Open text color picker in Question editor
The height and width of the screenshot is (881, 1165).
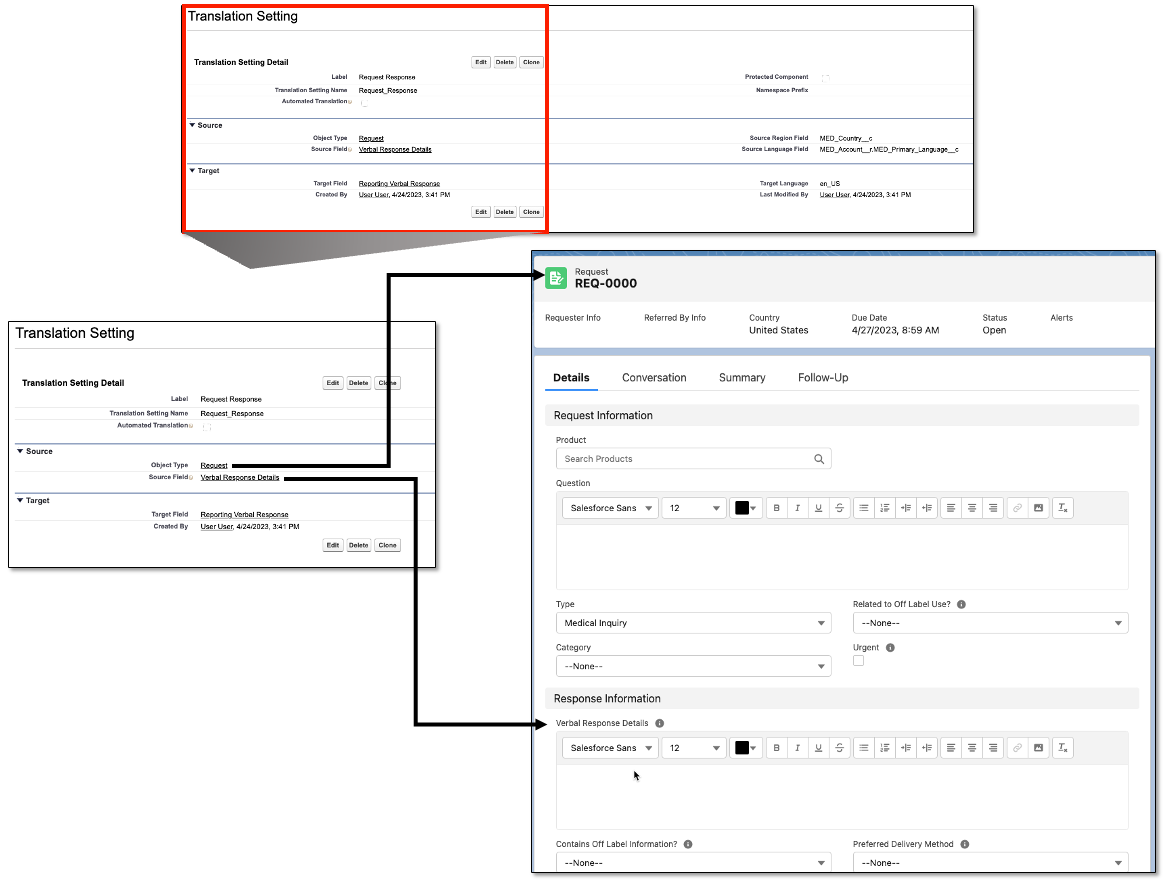(x=745, y=508)
